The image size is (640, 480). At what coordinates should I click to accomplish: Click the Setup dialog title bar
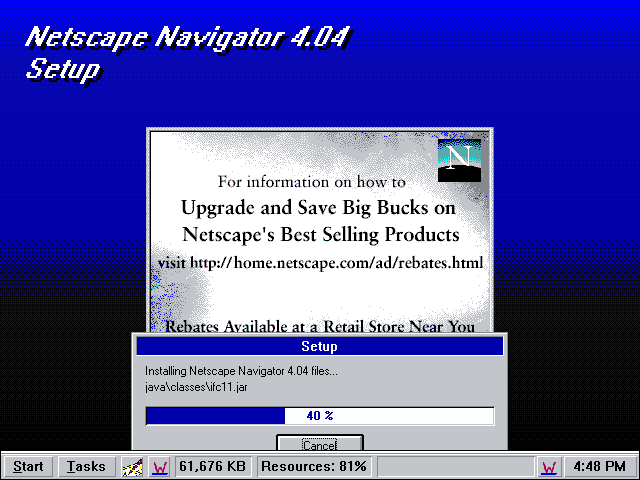coord(319,347)
